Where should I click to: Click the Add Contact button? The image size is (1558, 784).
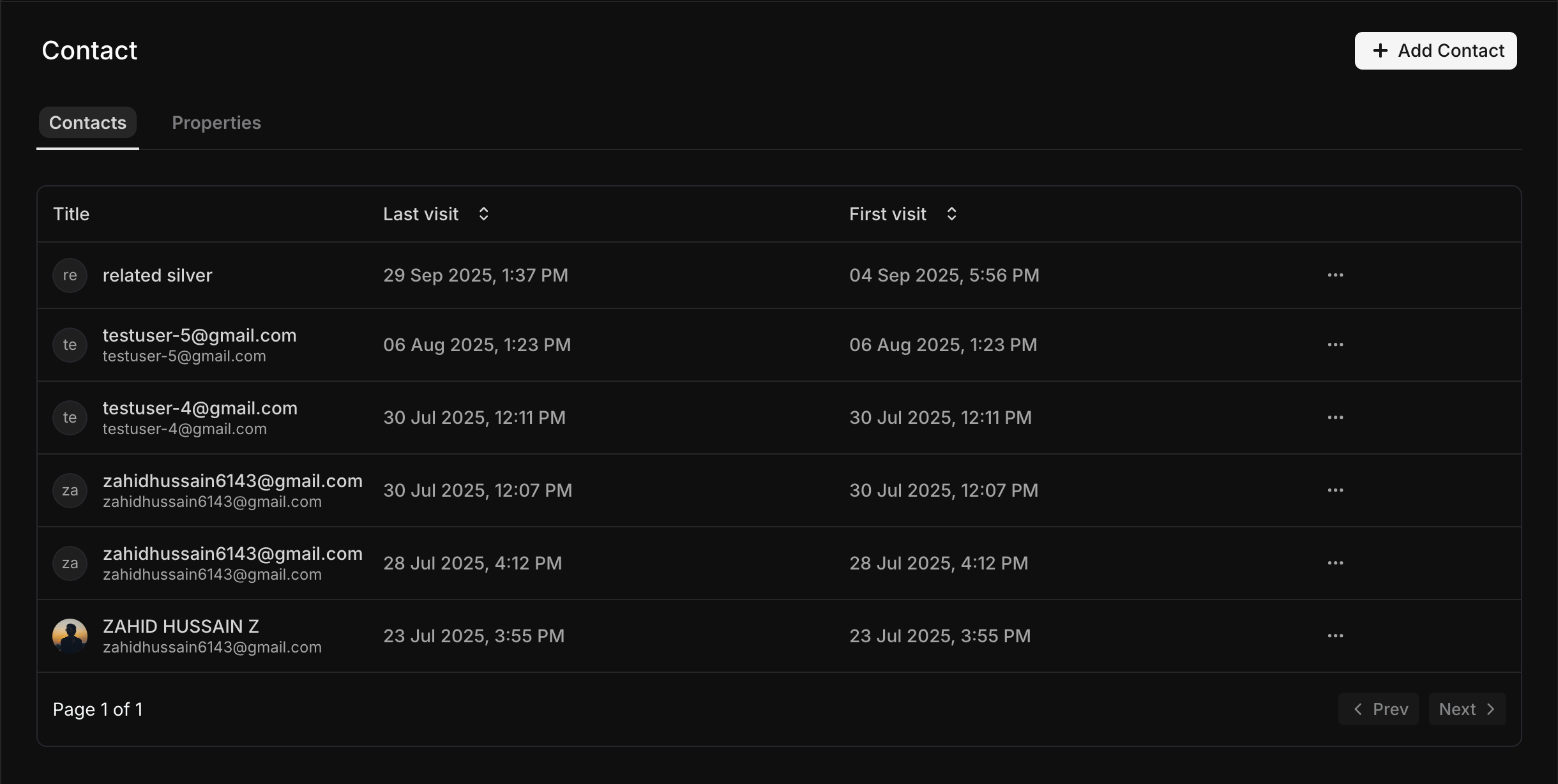pyautogui.click(x=1435, y=50)
